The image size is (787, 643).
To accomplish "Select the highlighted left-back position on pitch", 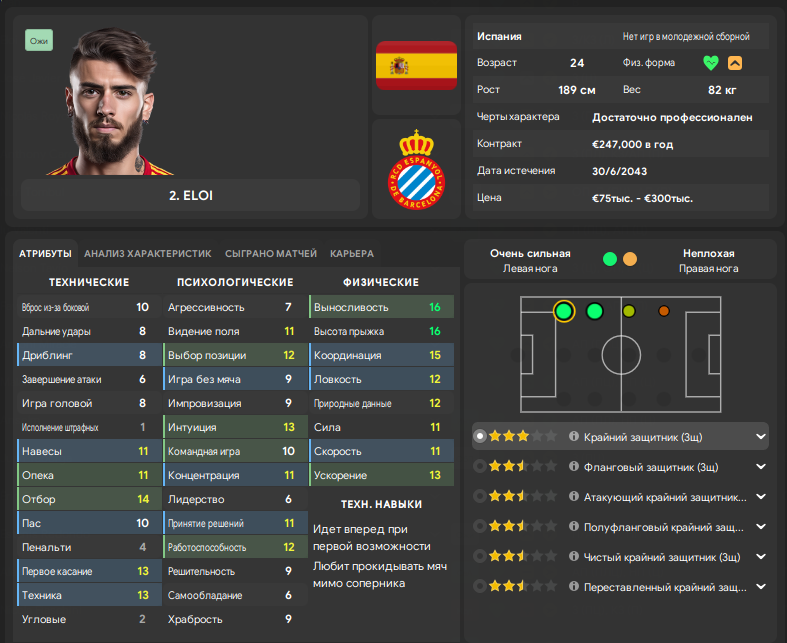I will (564, 311).
